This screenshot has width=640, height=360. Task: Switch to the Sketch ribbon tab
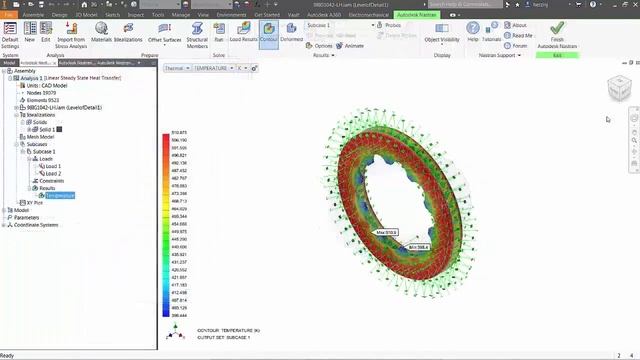click(x=113, y=15)
